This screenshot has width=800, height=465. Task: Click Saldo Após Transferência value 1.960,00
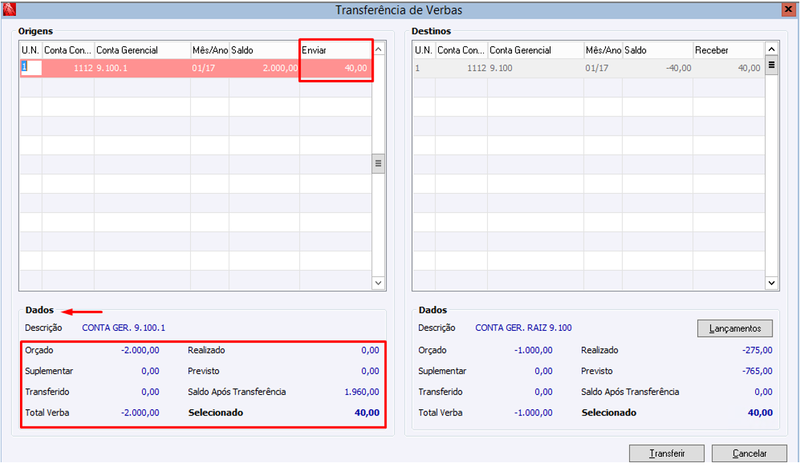(362, 392)
